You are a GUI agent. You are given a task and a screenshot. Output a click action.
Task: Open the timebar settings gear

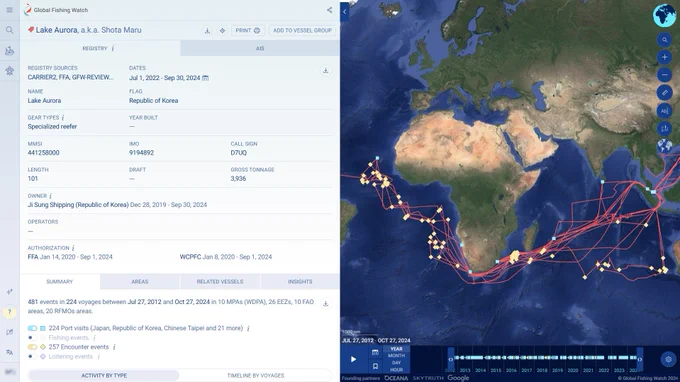668,359
